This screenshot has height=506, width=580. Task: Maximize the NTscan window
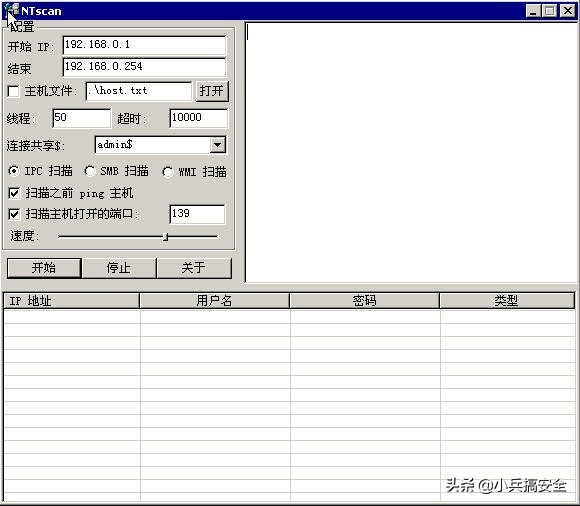pyautogui.click(x=550, y=11)
